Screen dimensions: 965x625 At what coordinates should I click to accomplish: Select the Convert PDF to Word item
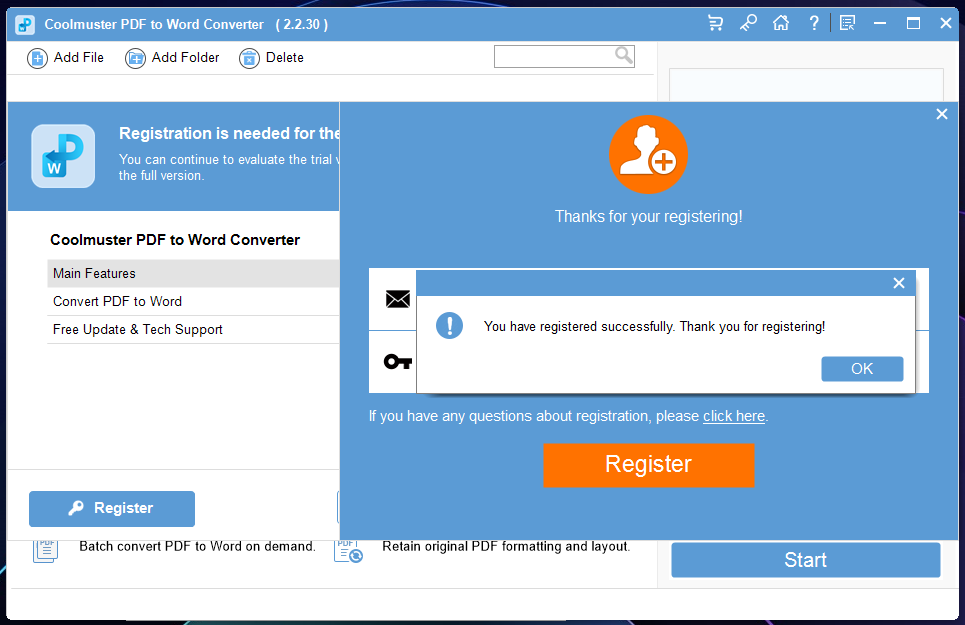pos(193,301)
